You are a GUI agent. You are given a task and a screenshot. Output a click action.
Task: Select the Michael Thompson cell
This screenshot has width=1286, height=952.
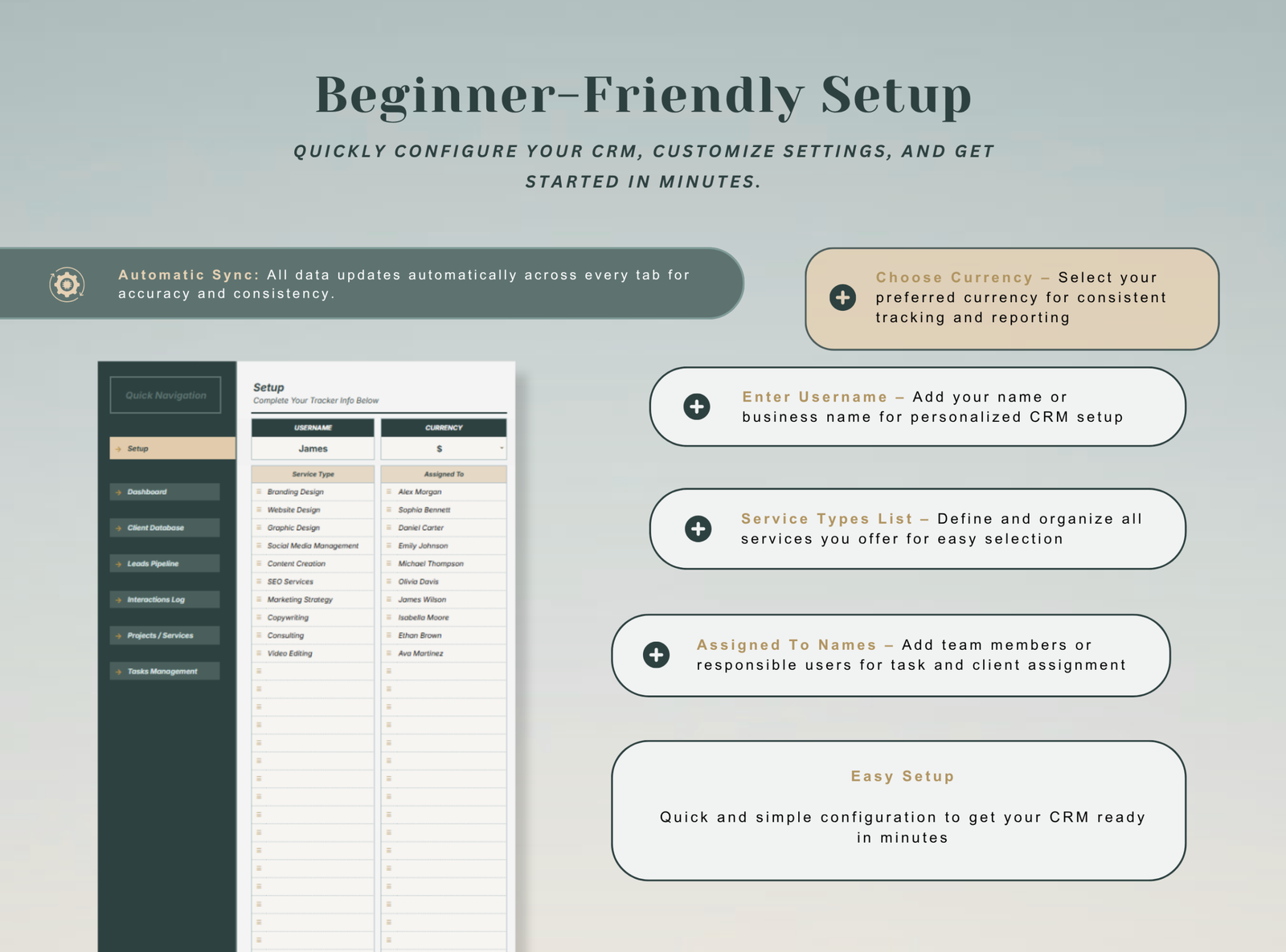pyautogui.click(x=444, y=563)
